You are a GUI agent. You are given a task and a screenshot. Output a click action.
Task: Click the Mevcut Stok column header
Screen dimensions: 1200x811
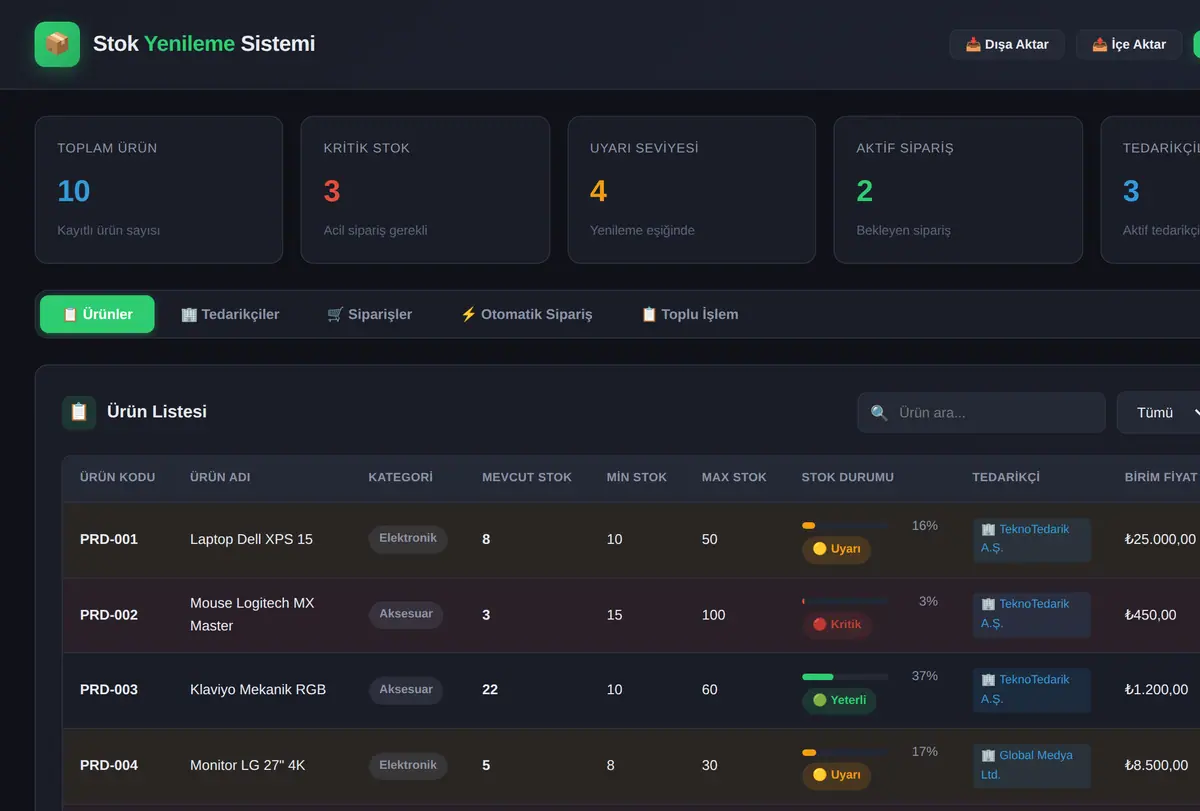tap(527, 477)
